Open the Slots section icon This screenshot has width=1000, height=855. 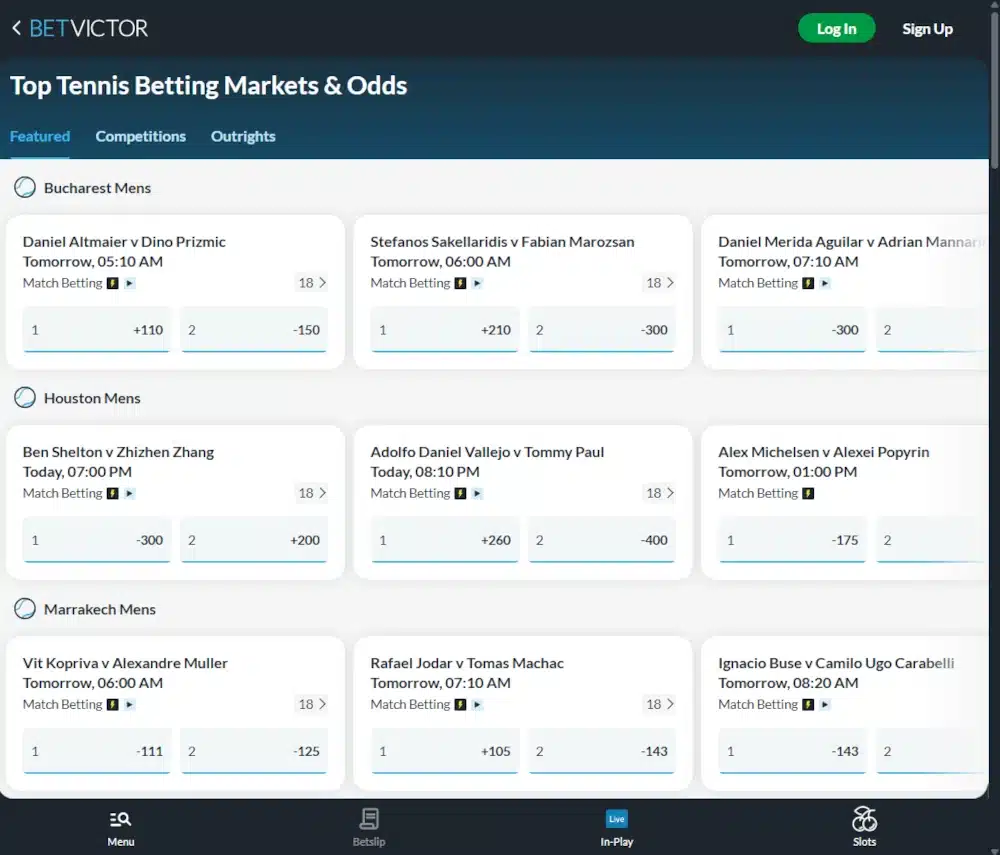[864, 828]
